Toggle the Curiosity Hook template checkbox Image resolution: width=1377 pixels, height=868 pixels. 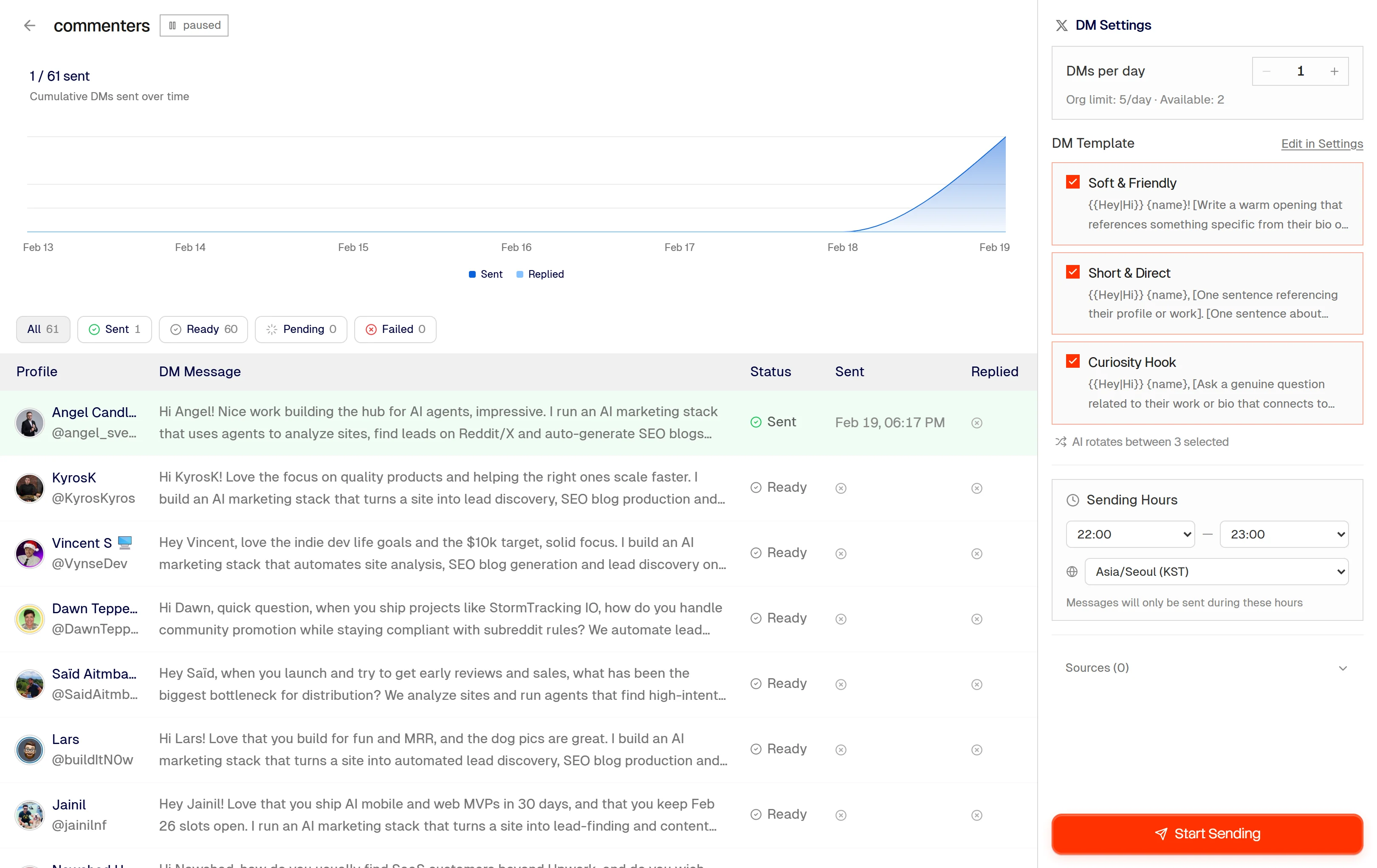pos(1072,361)
